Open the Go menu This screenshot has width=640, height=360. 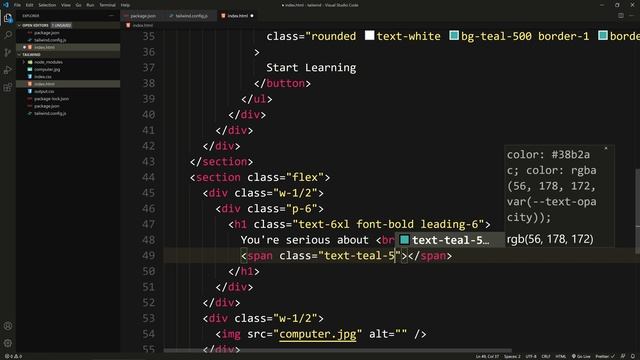[x=78, y=5]
